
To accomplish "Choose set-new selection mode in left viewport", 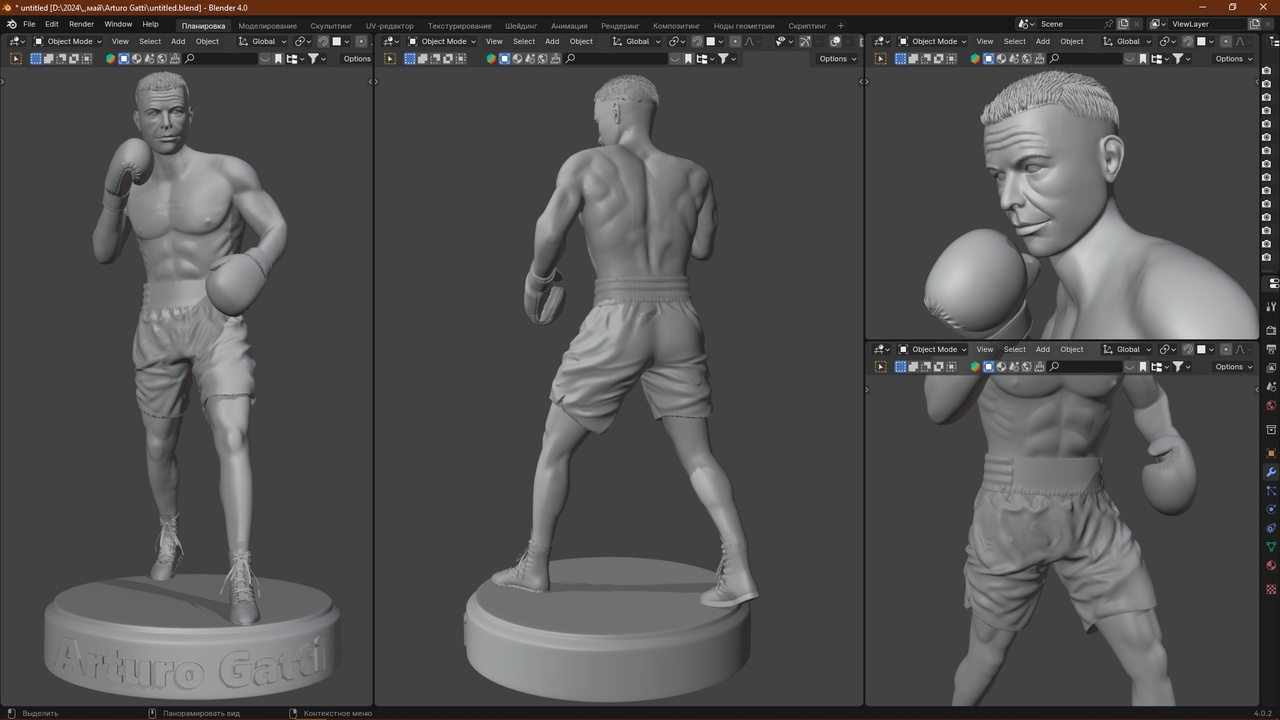I will 36,59.
